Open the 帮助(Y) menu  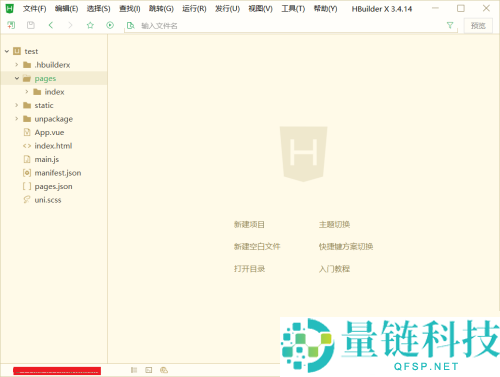[x=325, y=9]
